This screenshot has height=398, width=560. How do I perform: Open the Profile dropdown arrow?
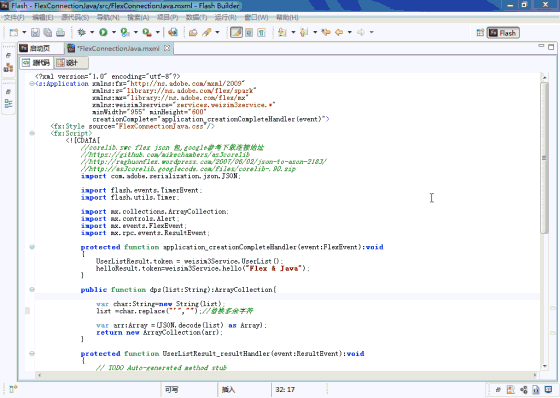tap(136, 33)
